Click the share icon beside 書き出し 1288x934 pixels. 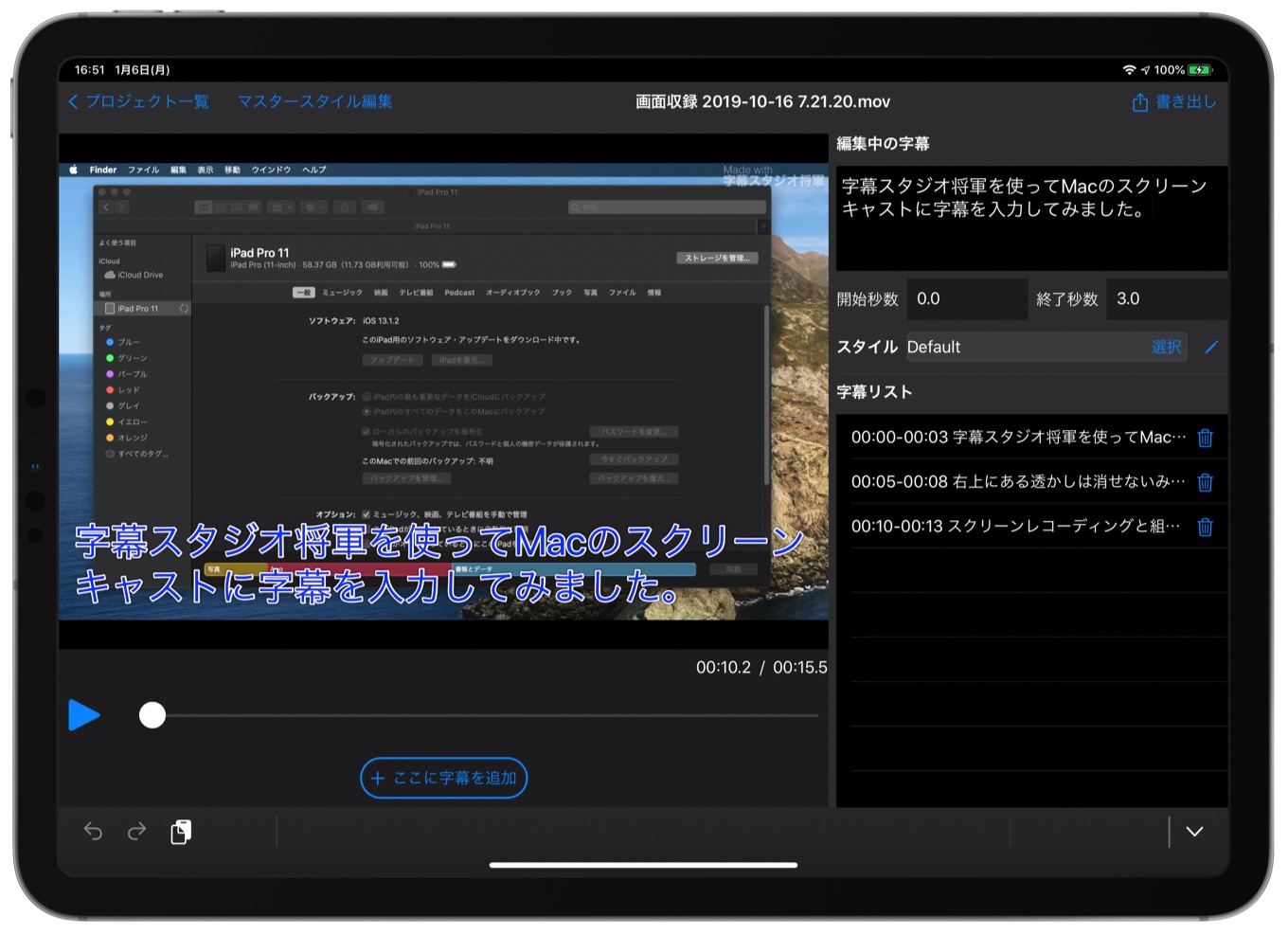[x=1140, y=102]
